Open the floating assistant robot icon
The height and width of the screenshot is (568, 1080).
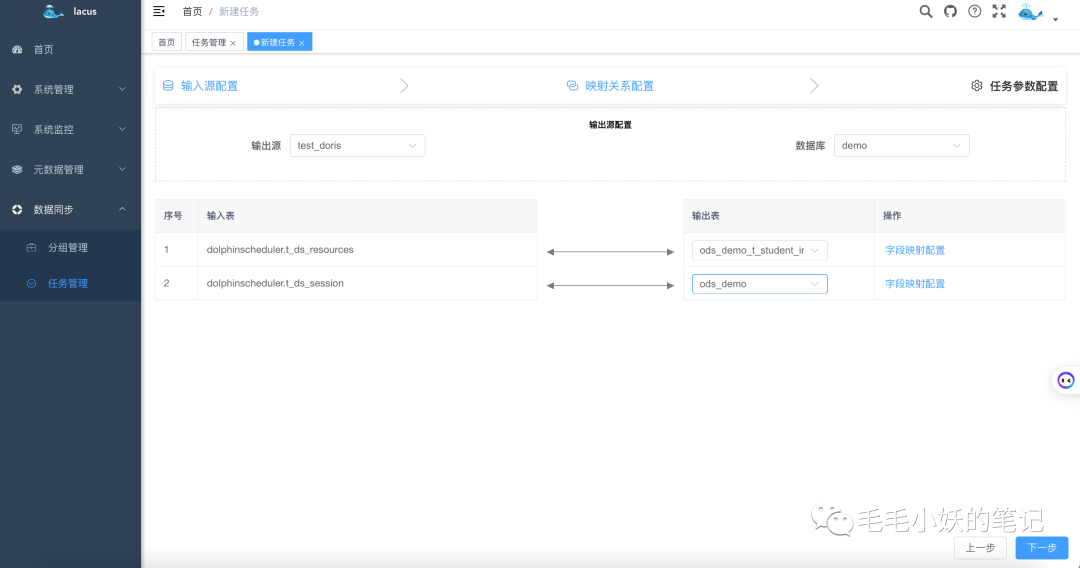[x=1066, y=380]
